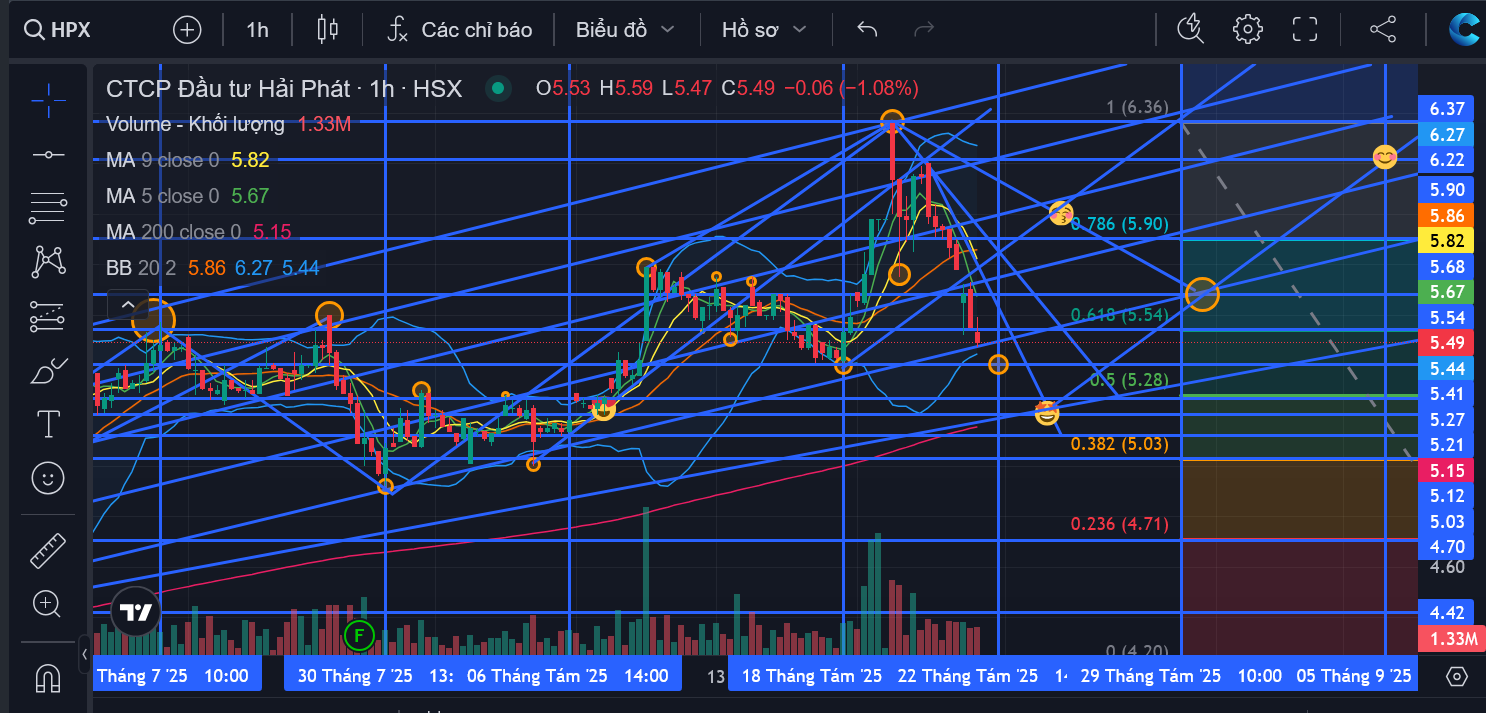
Task: Undo the last chart action
Action: 867,29
